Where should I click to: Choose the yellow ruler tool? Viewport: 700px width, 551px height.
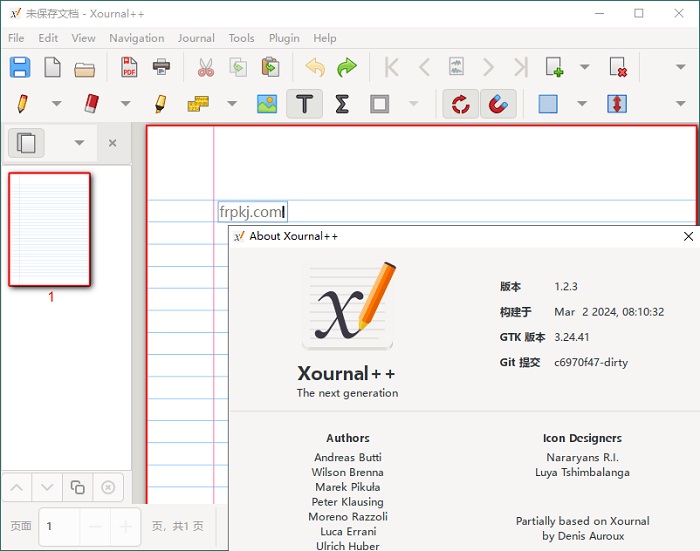198,104
